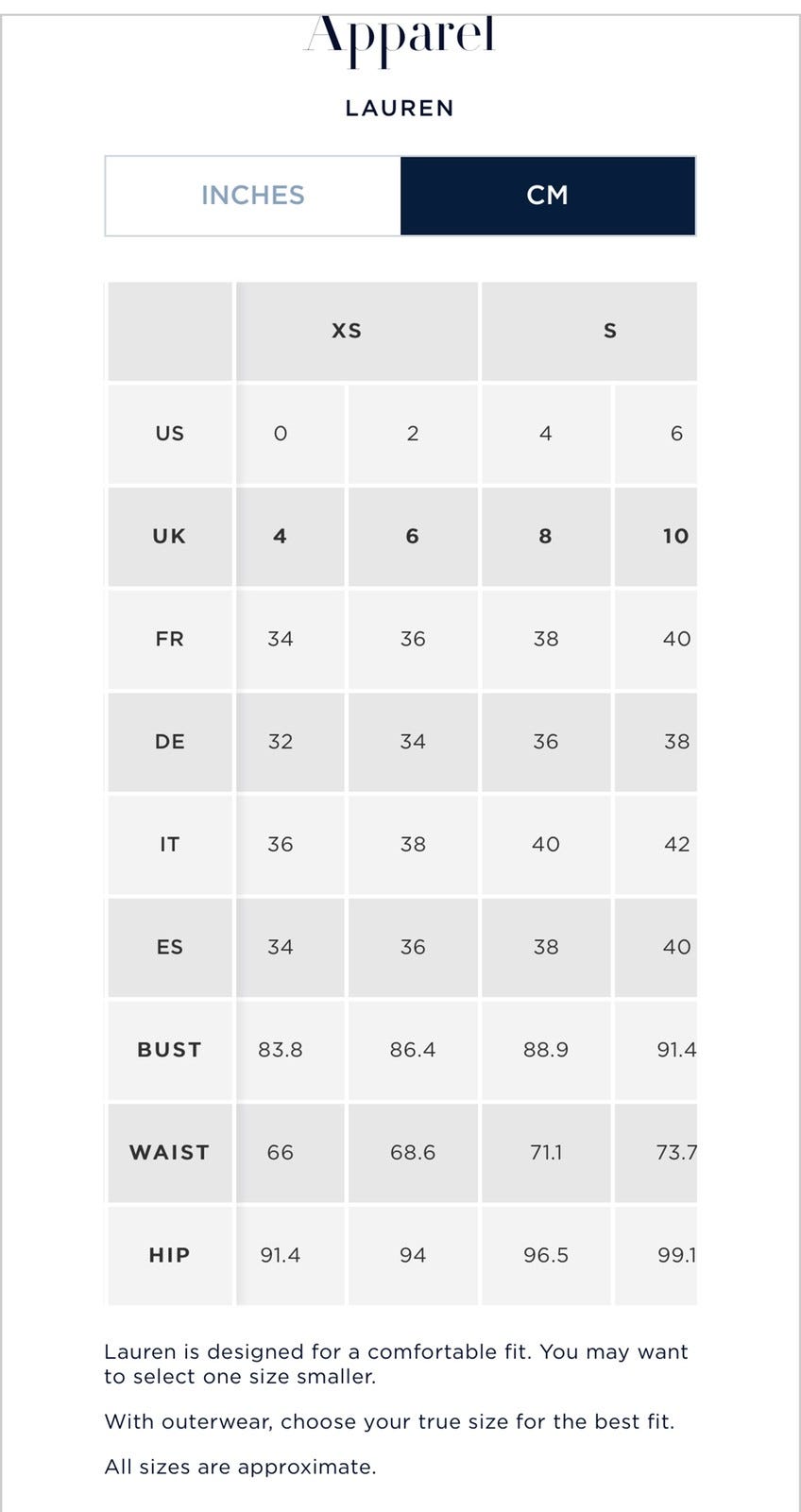This screenshot has height=1512, width=801.
Task: Select the CM unit tab
Action: [548, 196]
